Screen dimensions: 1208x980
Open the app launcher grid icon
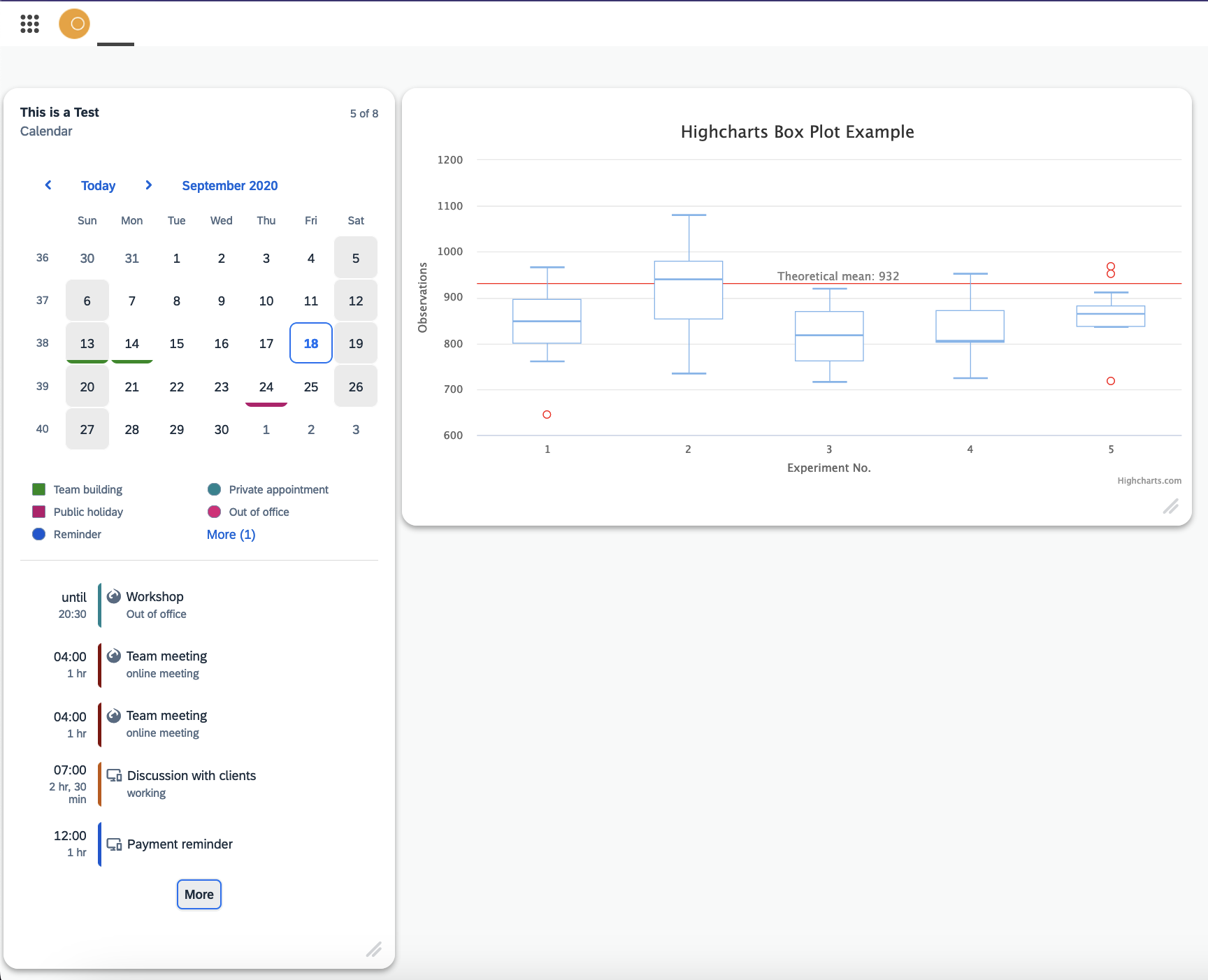click(x=29, y=24)
